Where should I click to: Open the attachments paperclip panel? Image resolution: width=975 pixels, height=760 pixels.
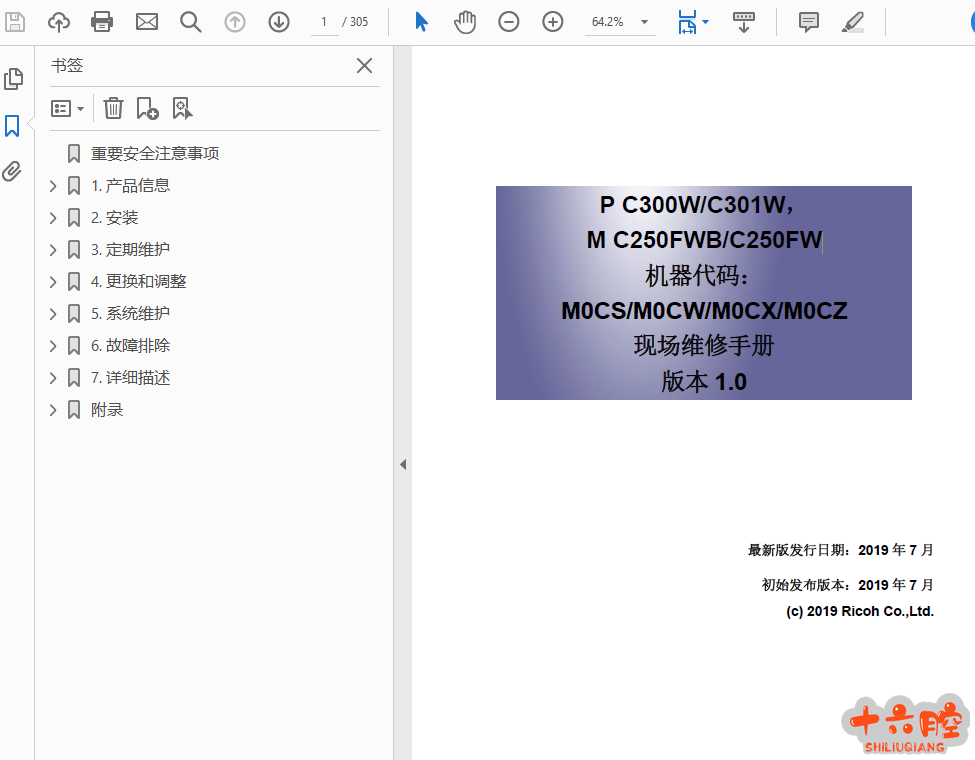pos(12,171)
